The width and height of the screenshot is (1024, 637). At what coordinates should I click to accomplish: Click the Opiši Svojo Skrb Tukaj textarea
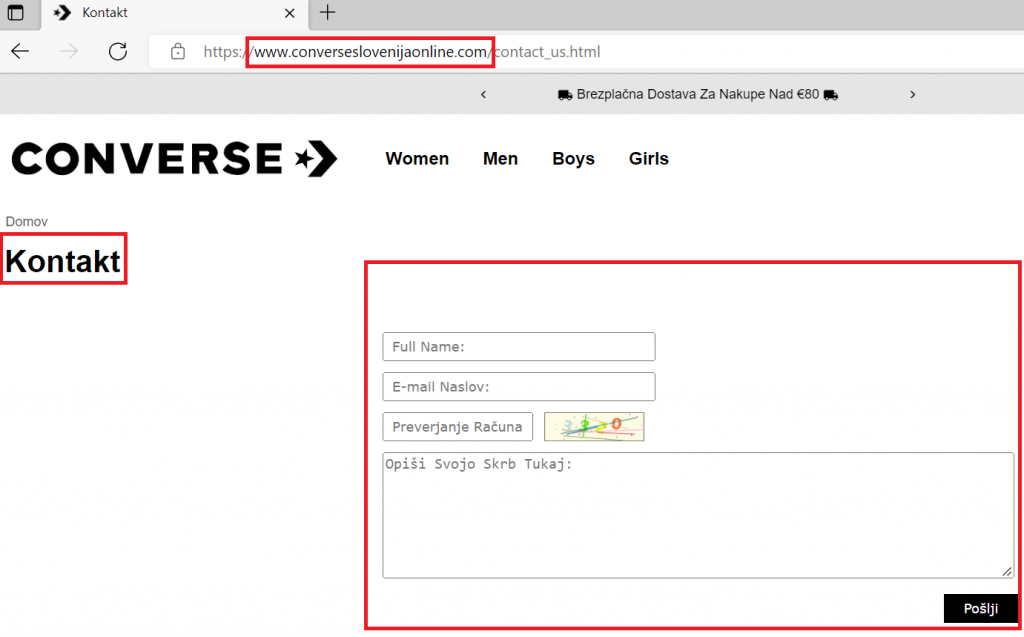click(697, 515)
